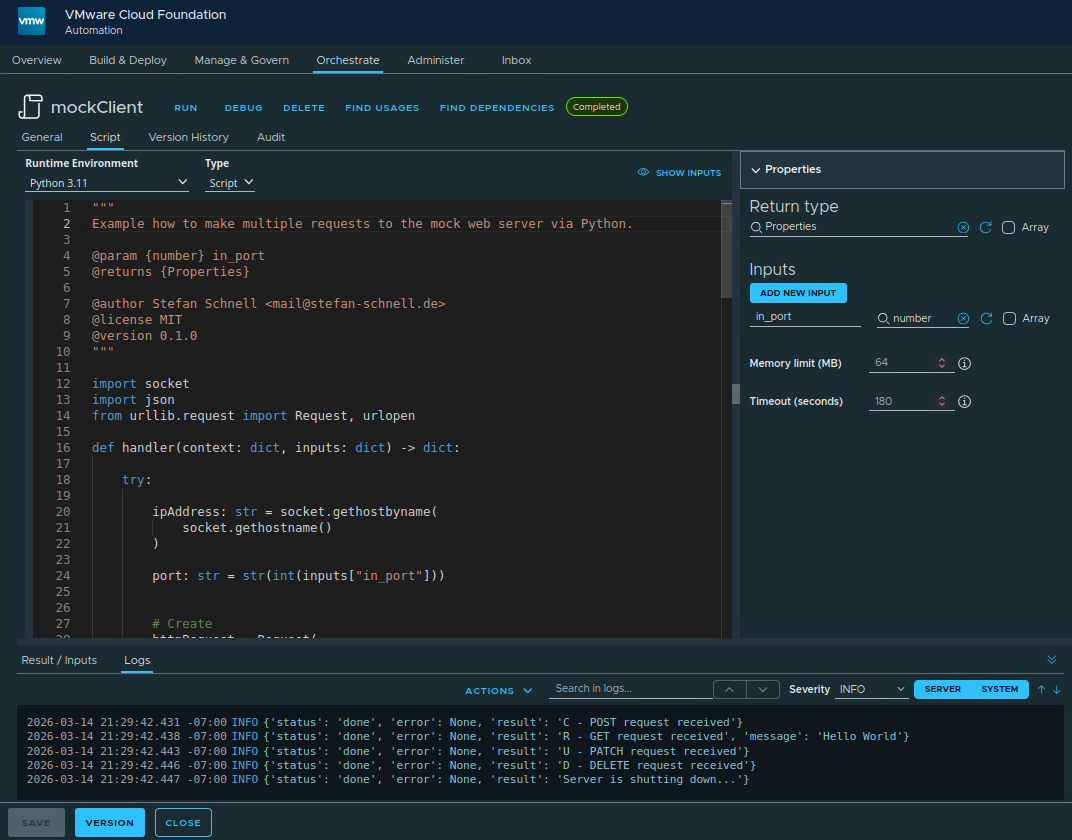
Task: Open the info tooltip for Memory limit
Action: point(964,363)
